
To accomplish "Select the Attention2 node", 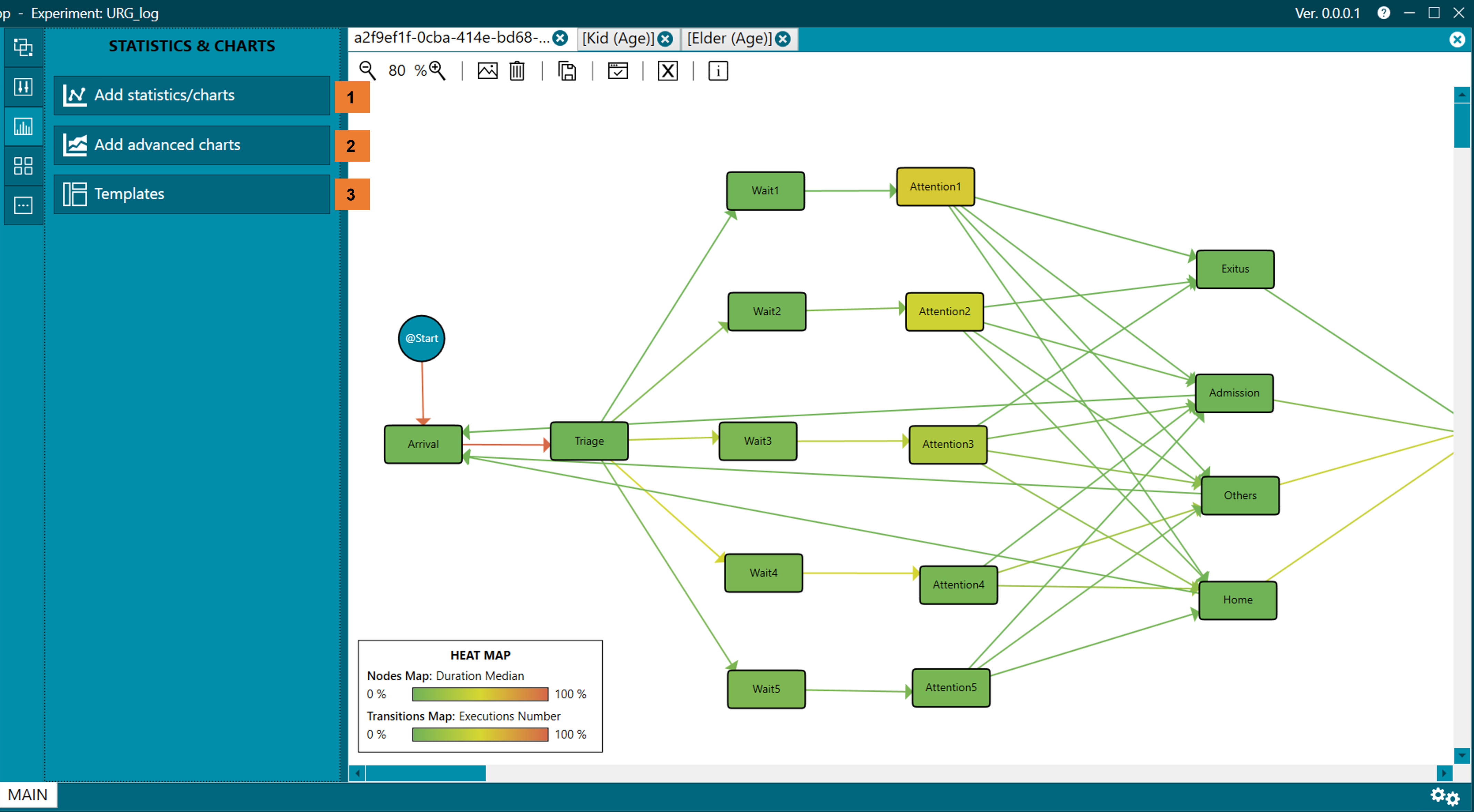I will pyautogui.click(x=945, y=311).
